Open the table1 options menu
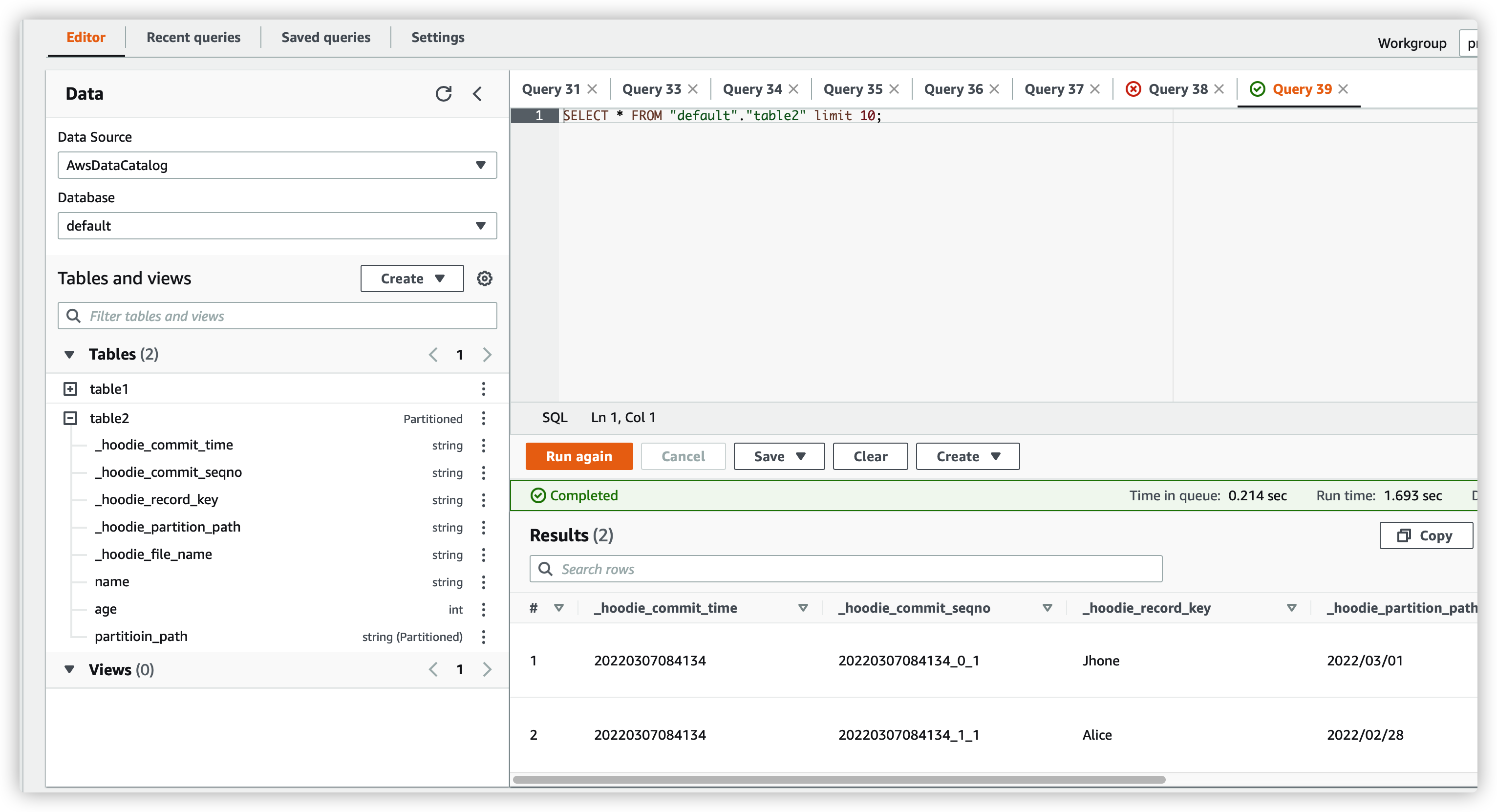Screen dimensions: 1497x812 click(x=484, y=388)
